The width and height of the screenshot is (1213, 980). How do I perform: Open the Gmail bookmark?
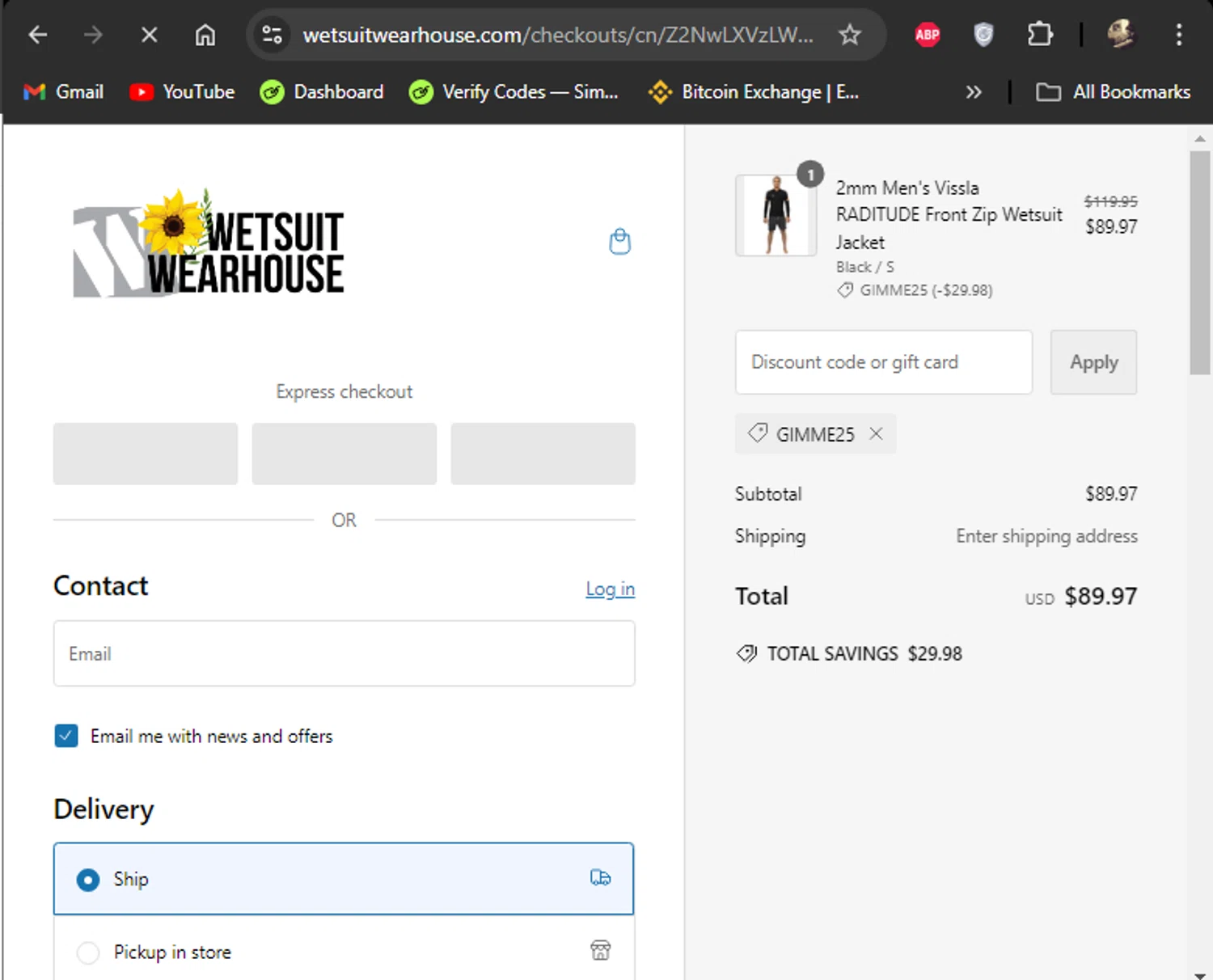click(x=64, y=92)
